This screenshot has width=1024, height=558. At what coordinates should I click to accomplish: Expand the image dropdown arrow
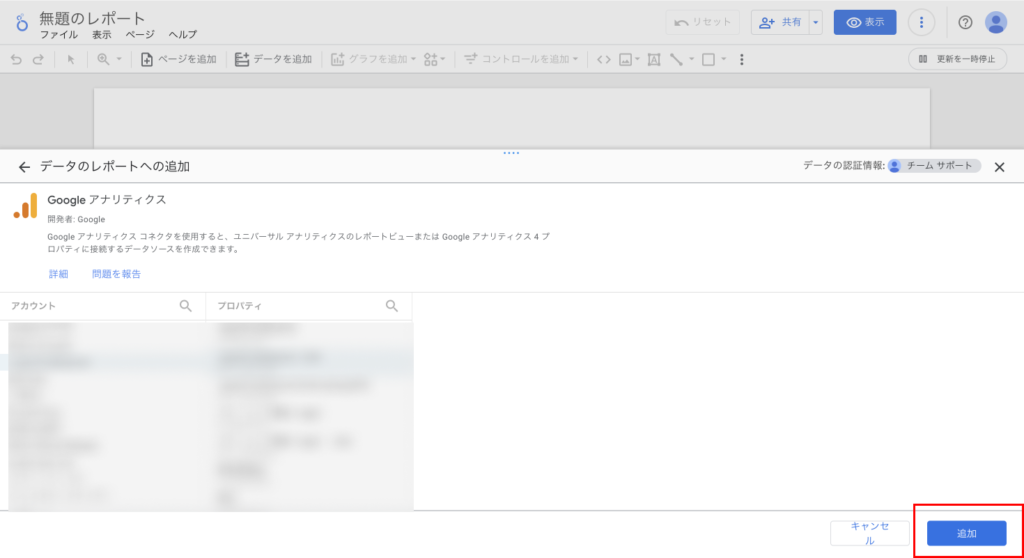[x=637, y=59]
